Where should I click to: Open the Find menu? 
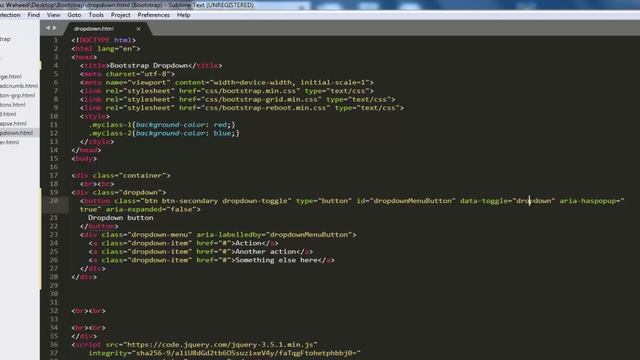coord(33,15)
